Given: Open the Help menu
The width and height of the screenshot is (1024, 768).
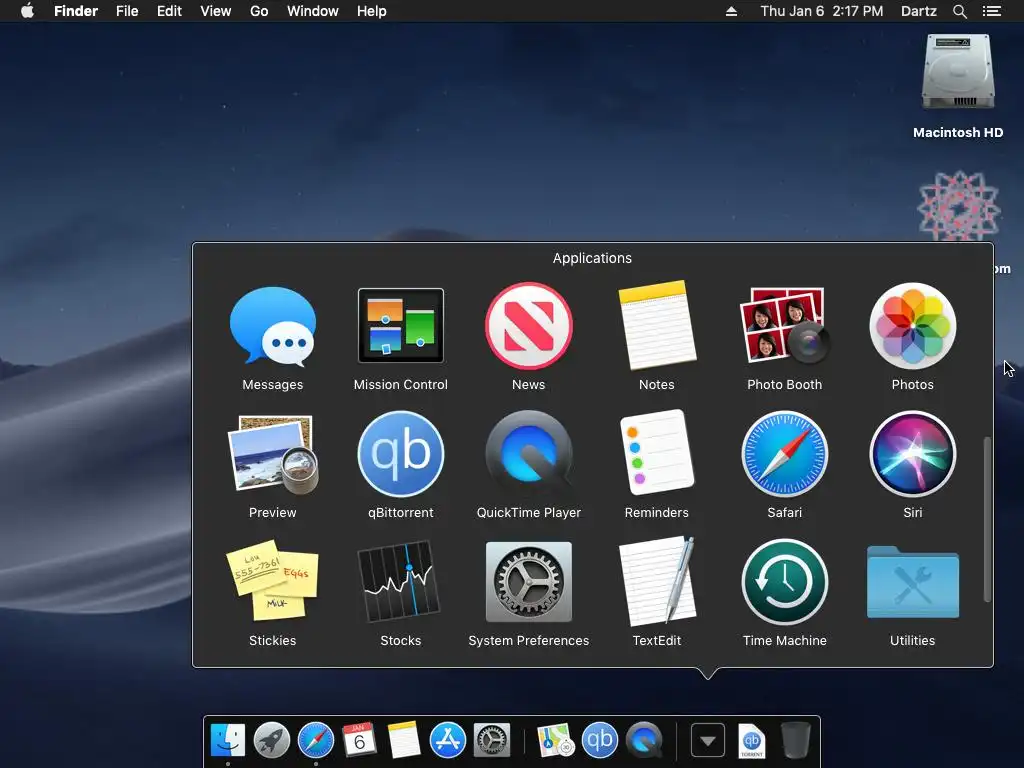Looking at the screenshot, I should (372, 11).
